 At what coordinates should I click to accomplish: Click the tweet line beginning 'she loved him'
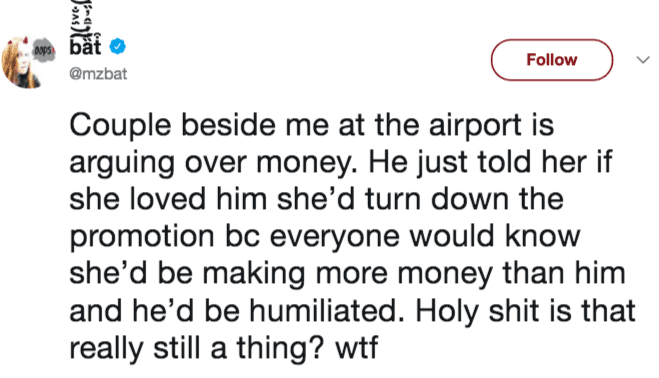(316, 199)
